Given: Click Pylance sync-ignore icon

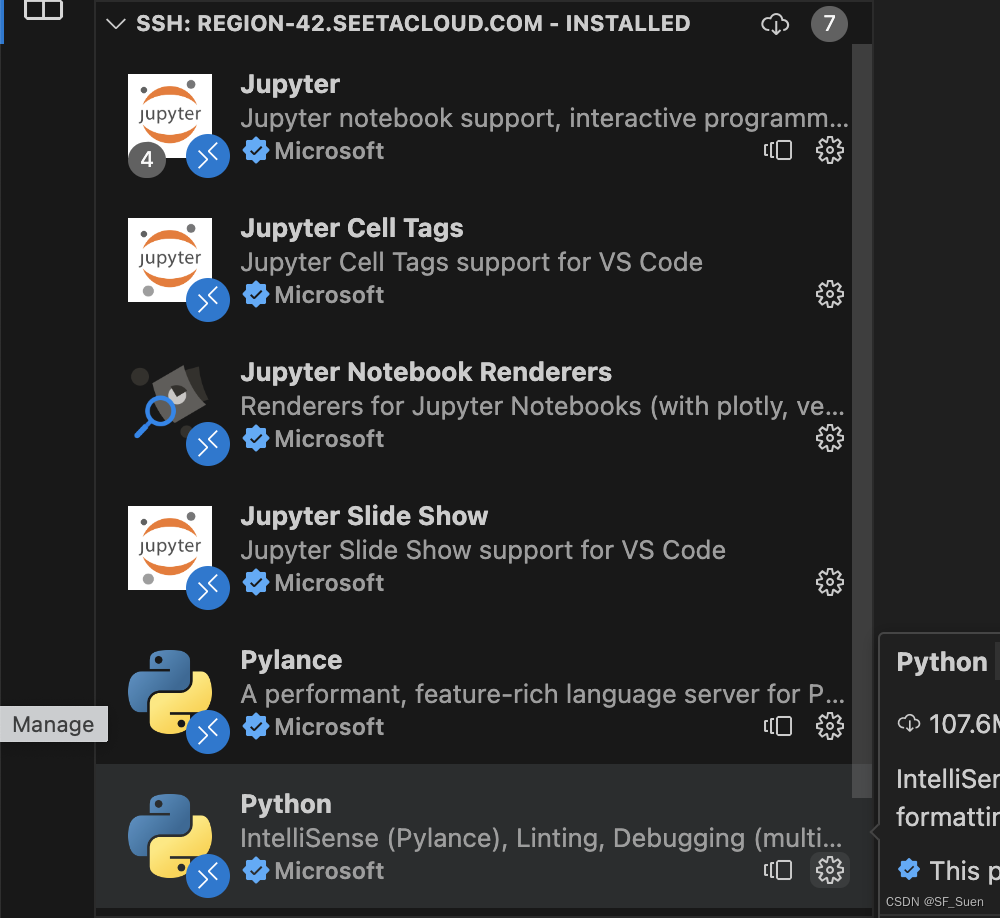Looking at the screenshot, I should tap(778, 726).
